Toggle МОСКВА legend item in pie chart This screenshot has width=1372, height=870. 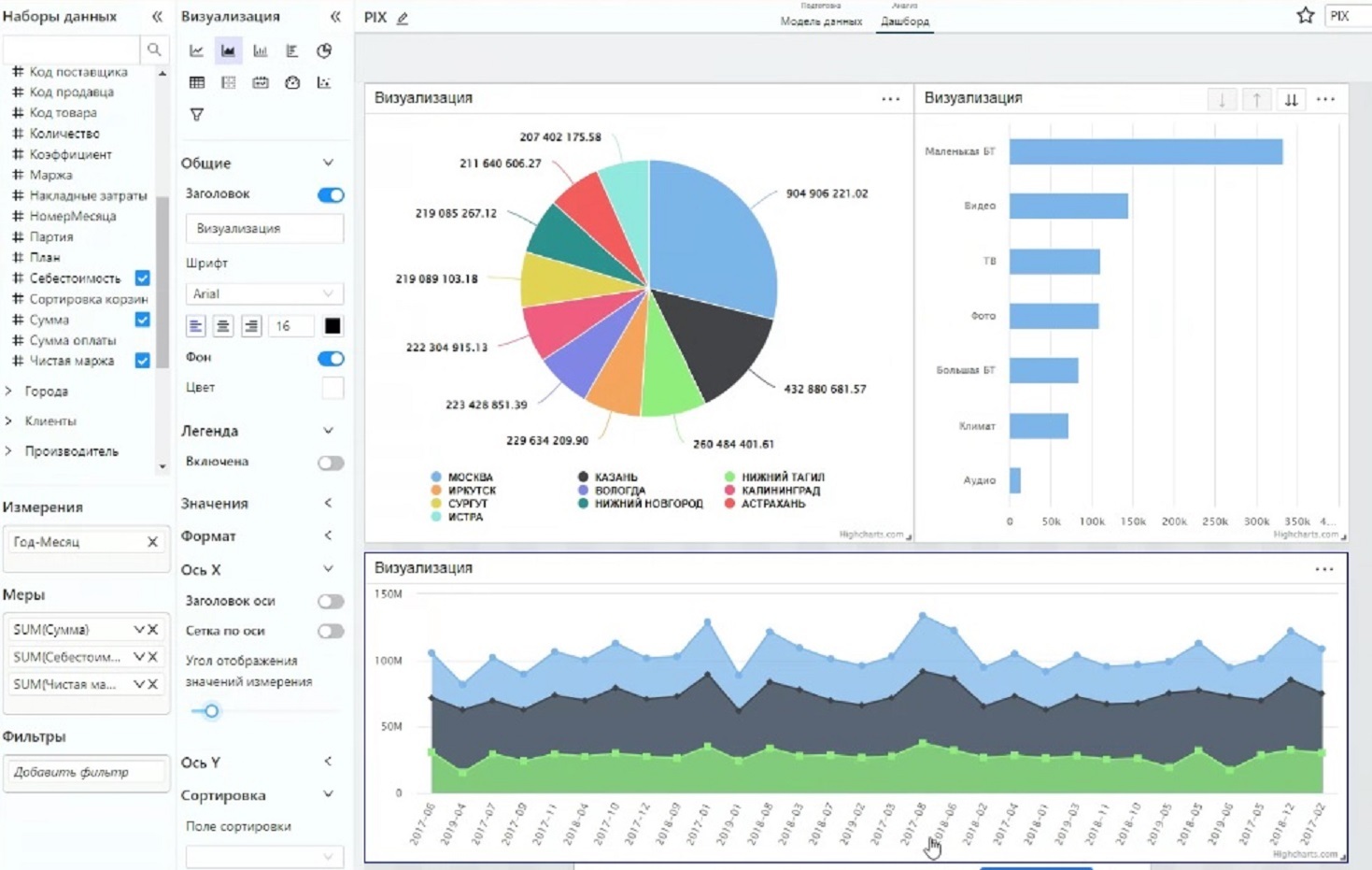(461, 477)
